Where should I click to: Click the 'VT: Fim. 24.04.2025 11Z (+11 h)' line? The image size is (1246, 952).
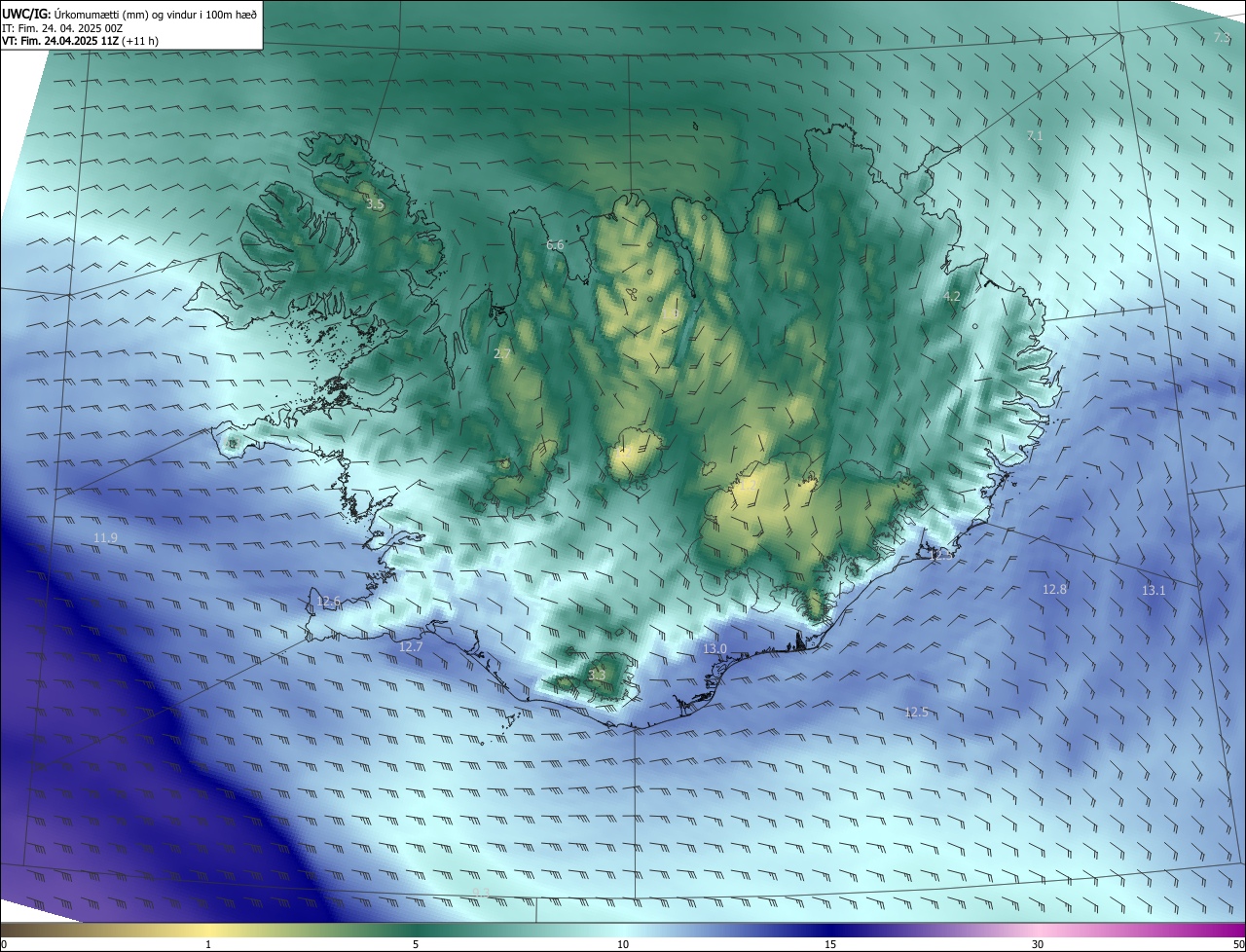[80, 41]
